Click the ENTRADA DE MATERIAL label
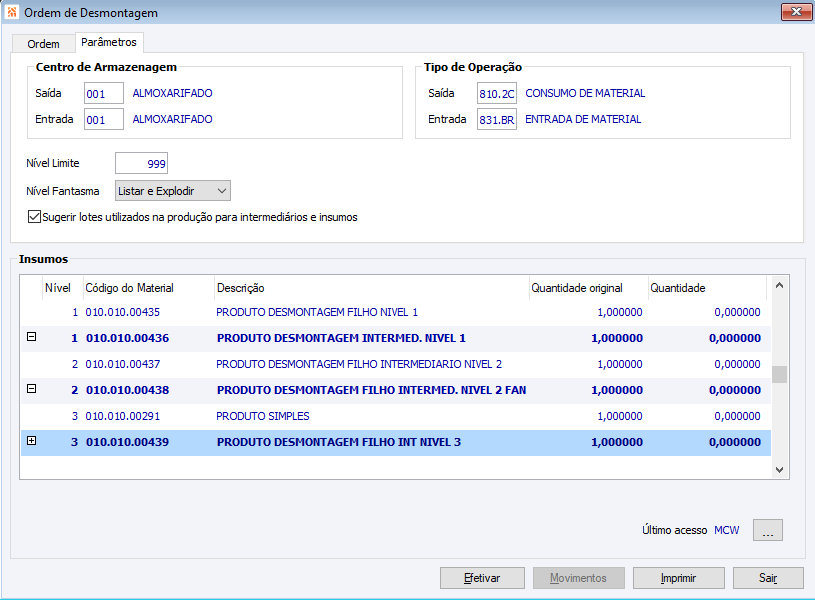 click(x=583, y=119)
